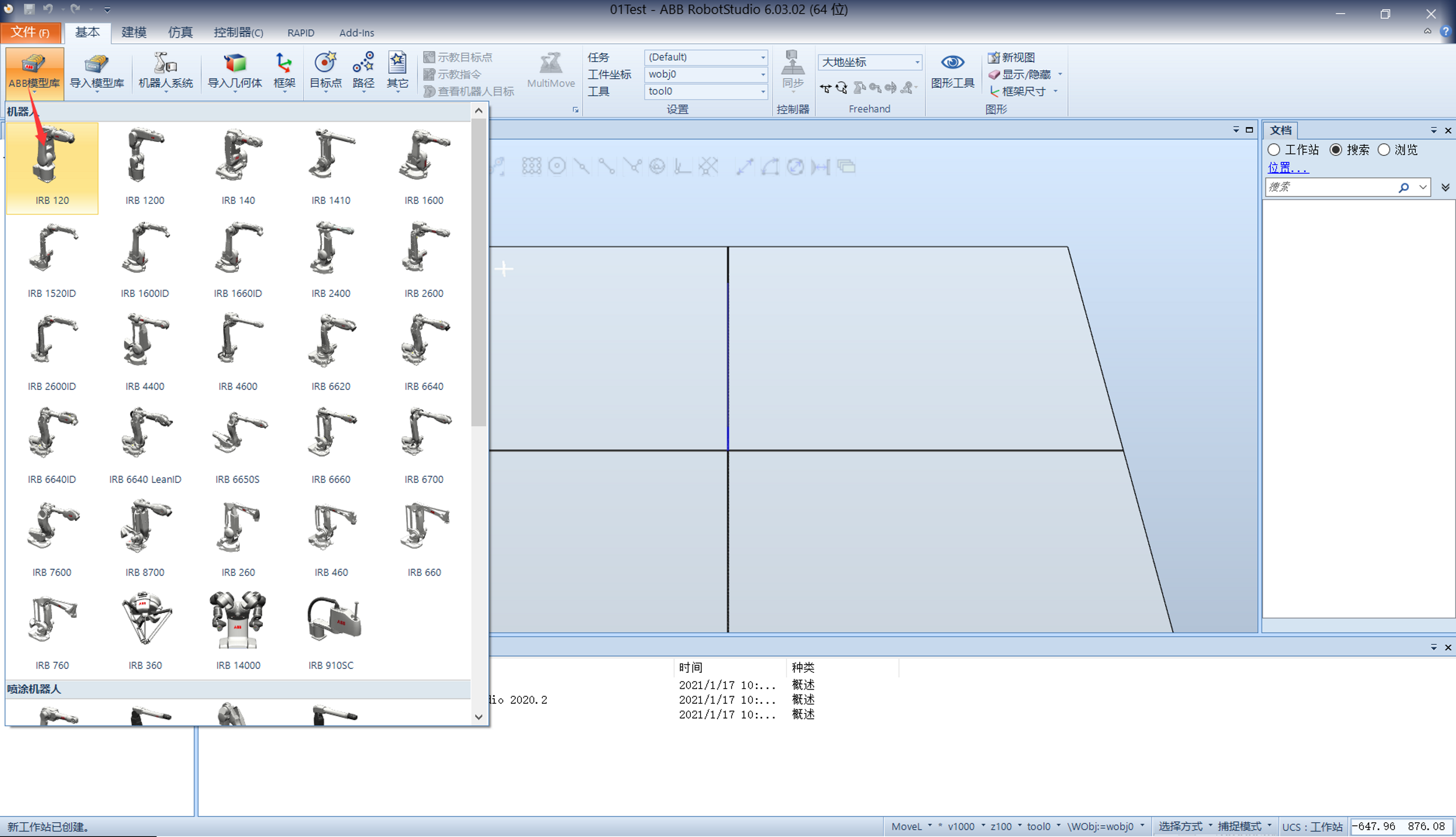Click the 新视图 new view icon
Viewport: 1456px width, 837px height.
tap(993, 58)
